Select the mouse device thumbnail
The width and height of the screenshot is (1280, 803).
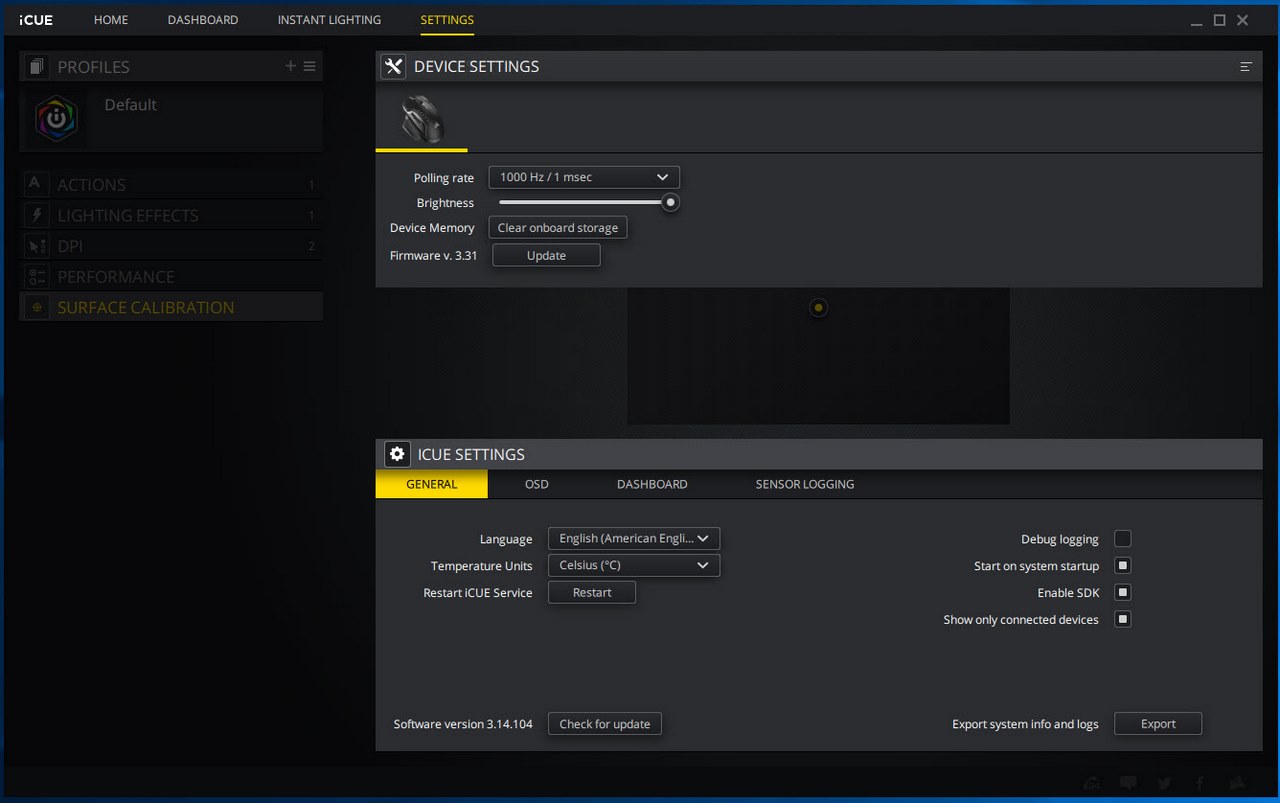click(421, 120)
